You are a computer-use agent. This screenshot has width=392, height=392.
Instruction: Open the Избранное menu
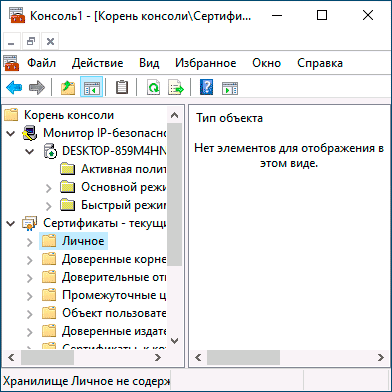(206, 63)
